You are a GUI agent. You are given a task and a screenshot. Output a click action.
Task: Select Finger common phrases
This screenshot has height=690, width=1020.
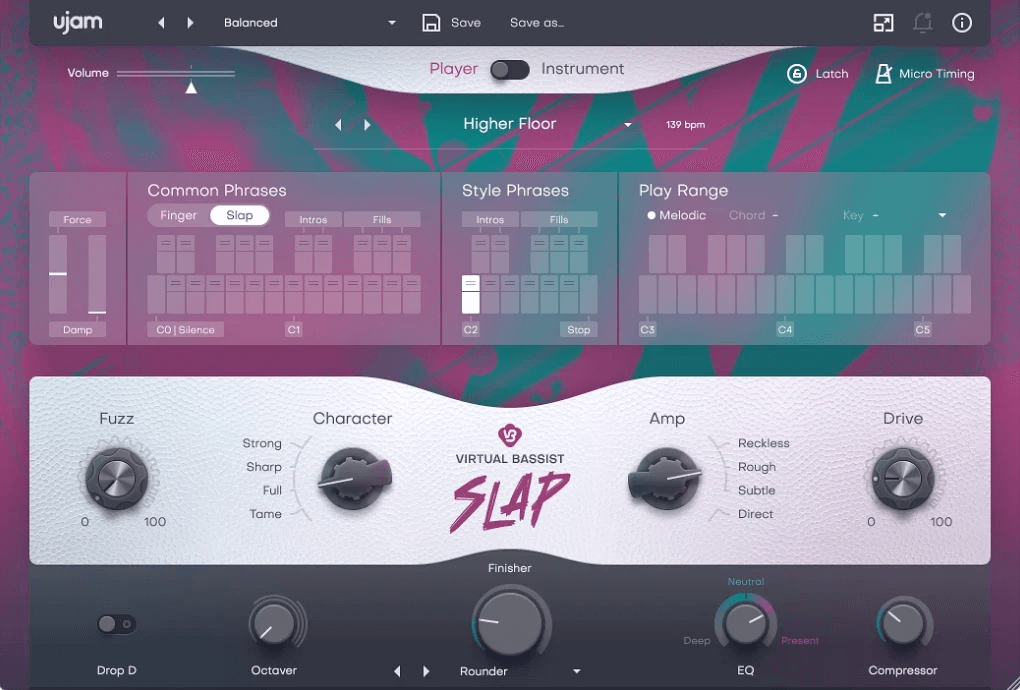click(178, 215)
